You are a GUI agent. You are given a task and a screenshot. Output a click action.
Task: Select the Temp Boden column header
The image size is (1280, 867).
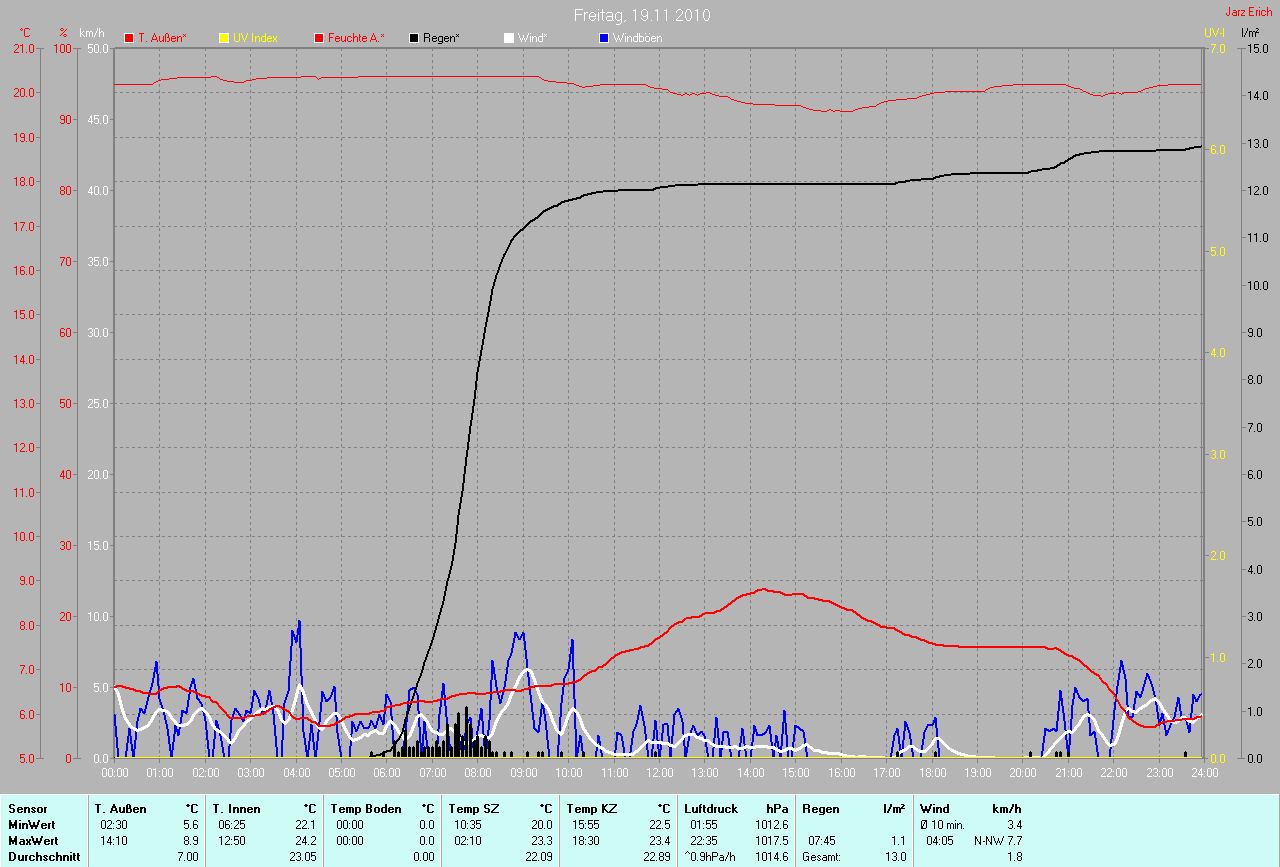[366, 808]
